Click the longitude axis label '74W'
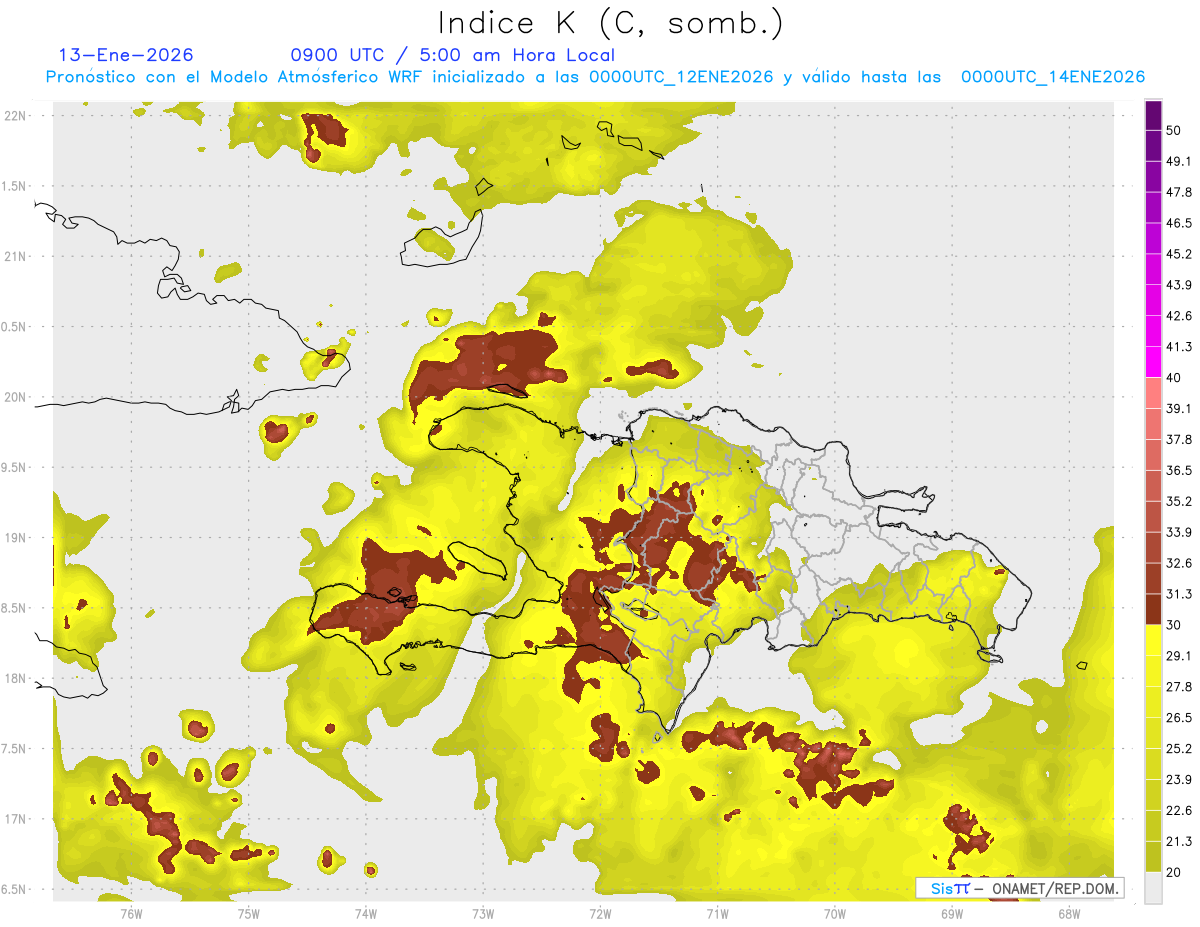 pyautogui.click(x=366, y=914)
